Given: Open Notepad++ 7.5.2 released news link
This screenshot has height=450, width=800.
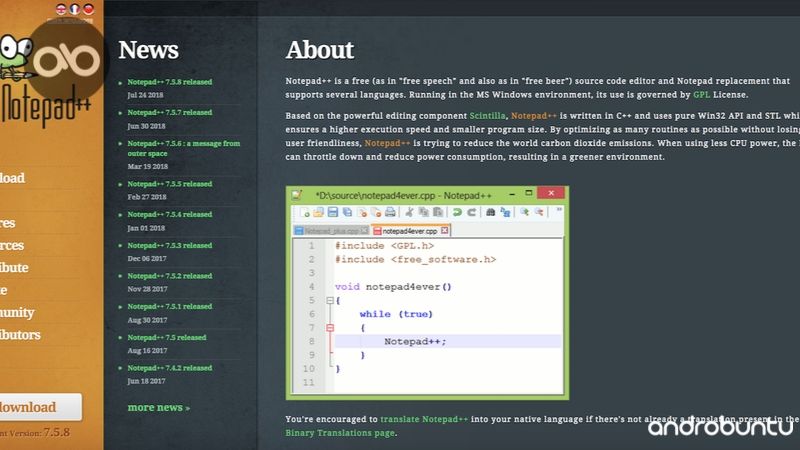Looking at the screenshot, I should point(169,276).
